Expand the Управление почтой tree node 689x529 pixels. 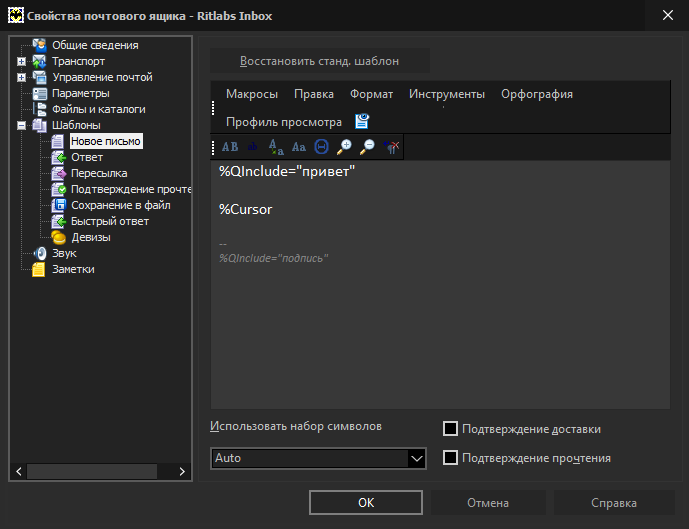coord(21,77)
